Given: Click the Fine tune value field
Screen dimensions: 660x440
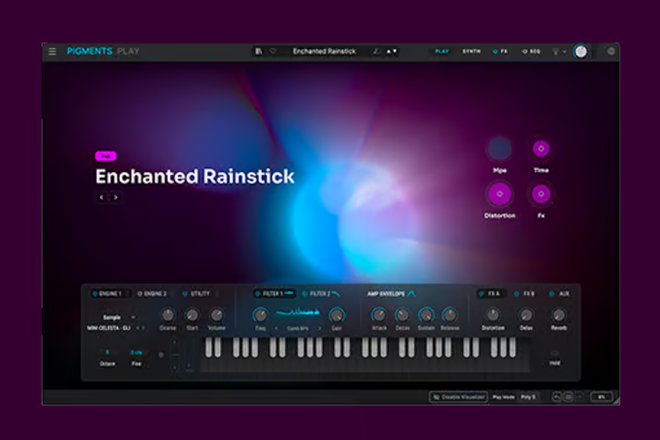Looking at the screenshot, I should (x=136, y=352).
